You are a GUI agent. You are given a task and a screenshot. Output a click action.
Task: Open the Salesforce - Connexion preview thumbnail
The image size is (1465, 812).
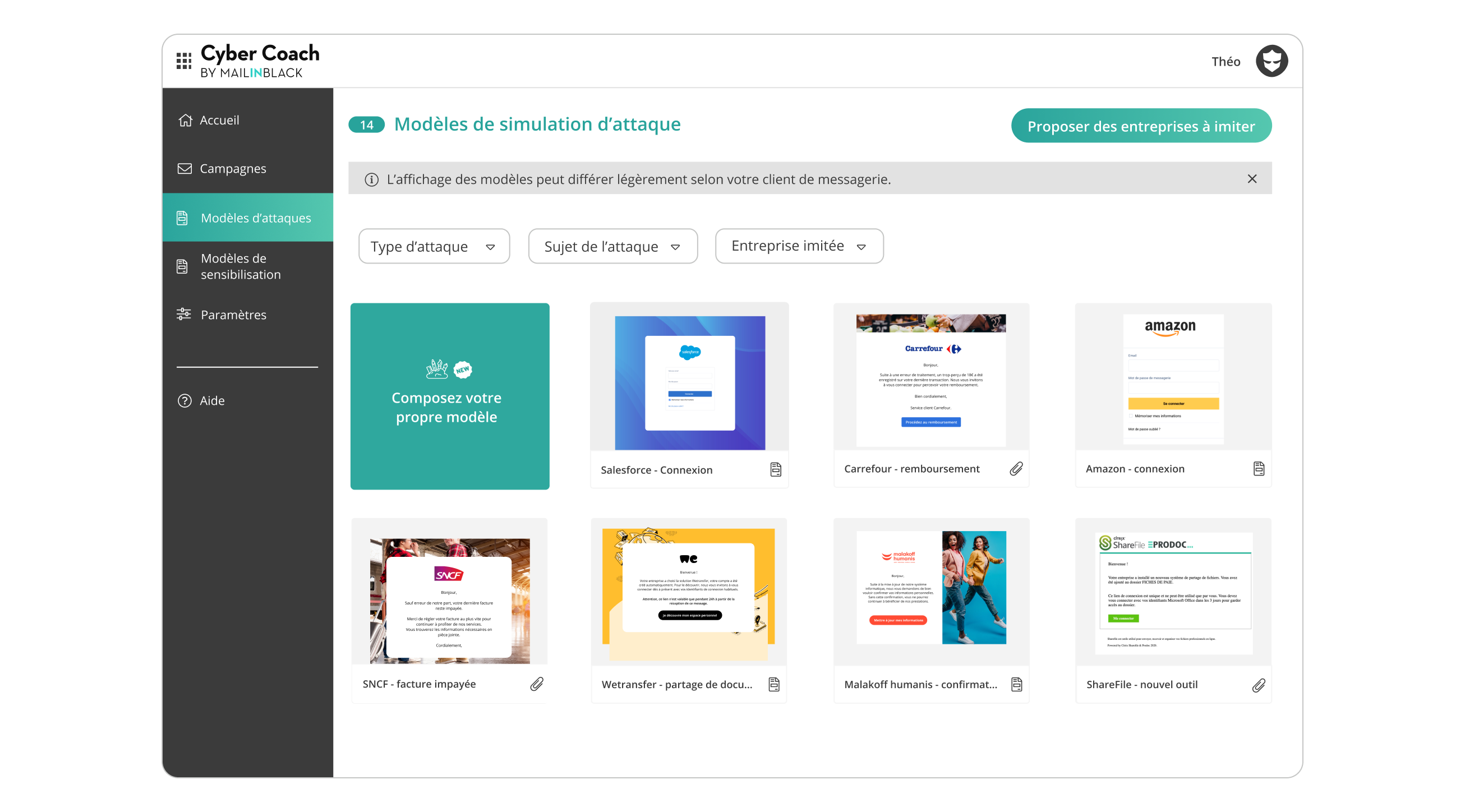[689, 382]
